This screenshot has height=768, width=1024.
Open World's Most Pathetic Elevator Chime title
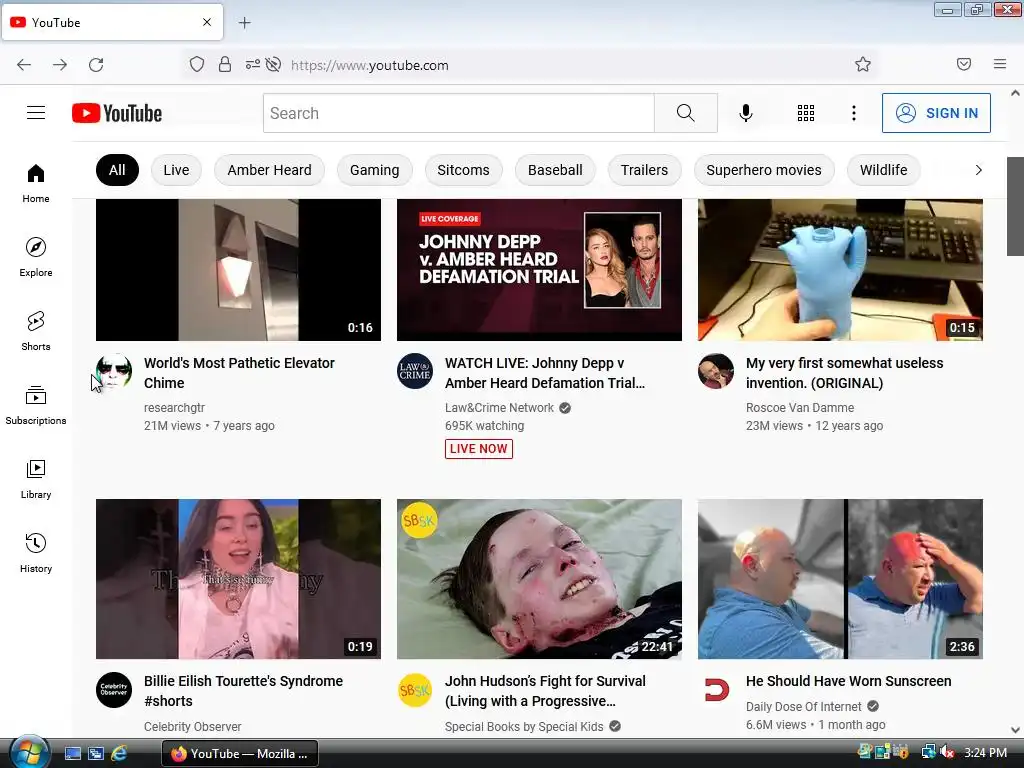[239, 373]
